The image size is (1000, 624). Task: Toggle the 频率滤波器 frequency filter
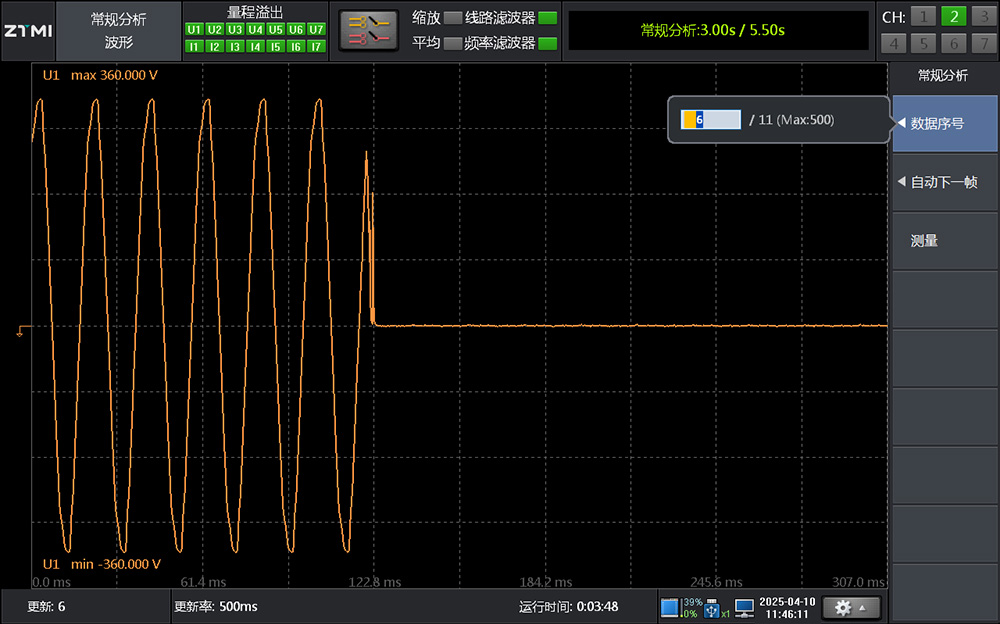click(x=547, y=43)
